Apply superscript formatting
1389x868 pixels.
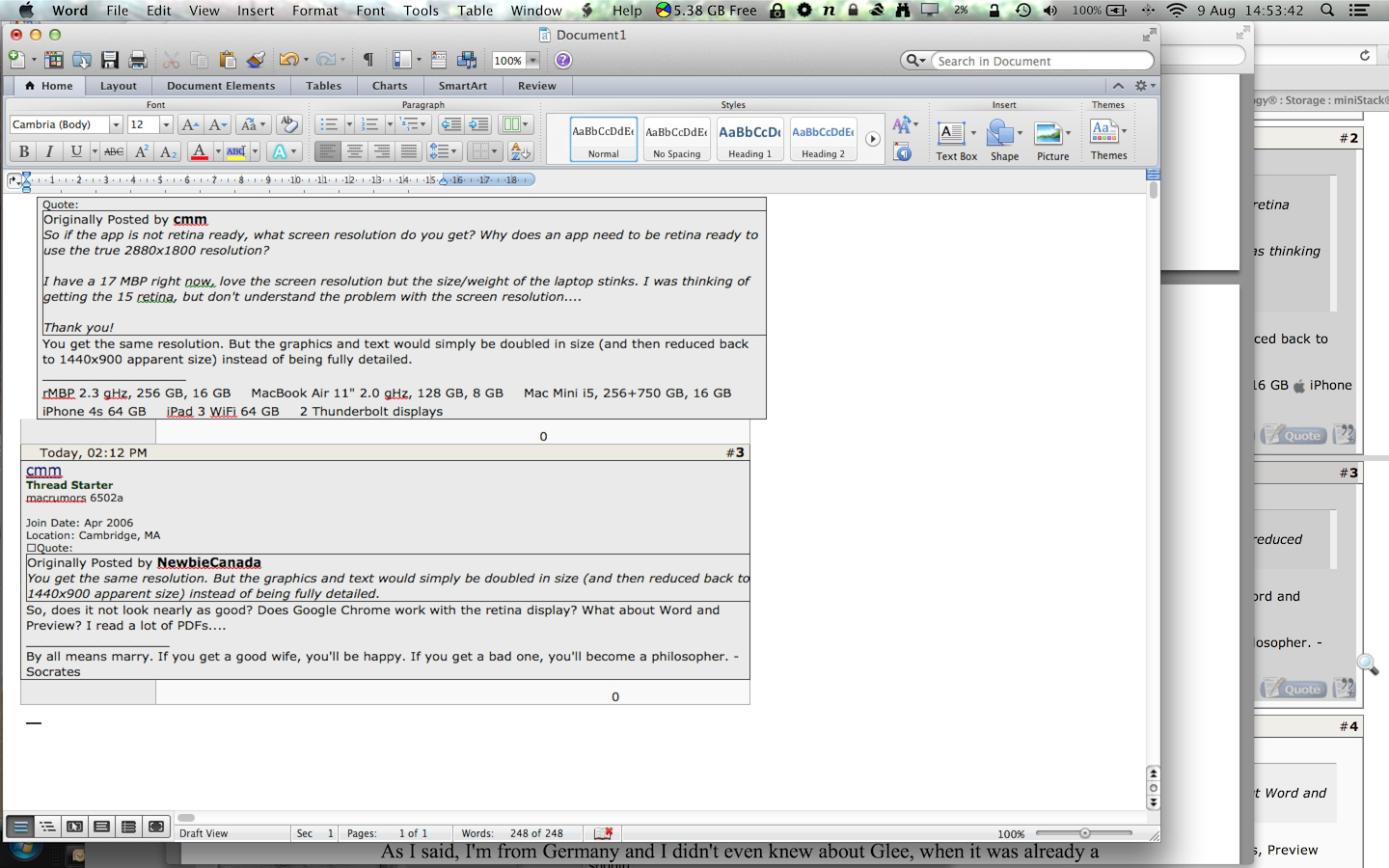click(141, 151)
